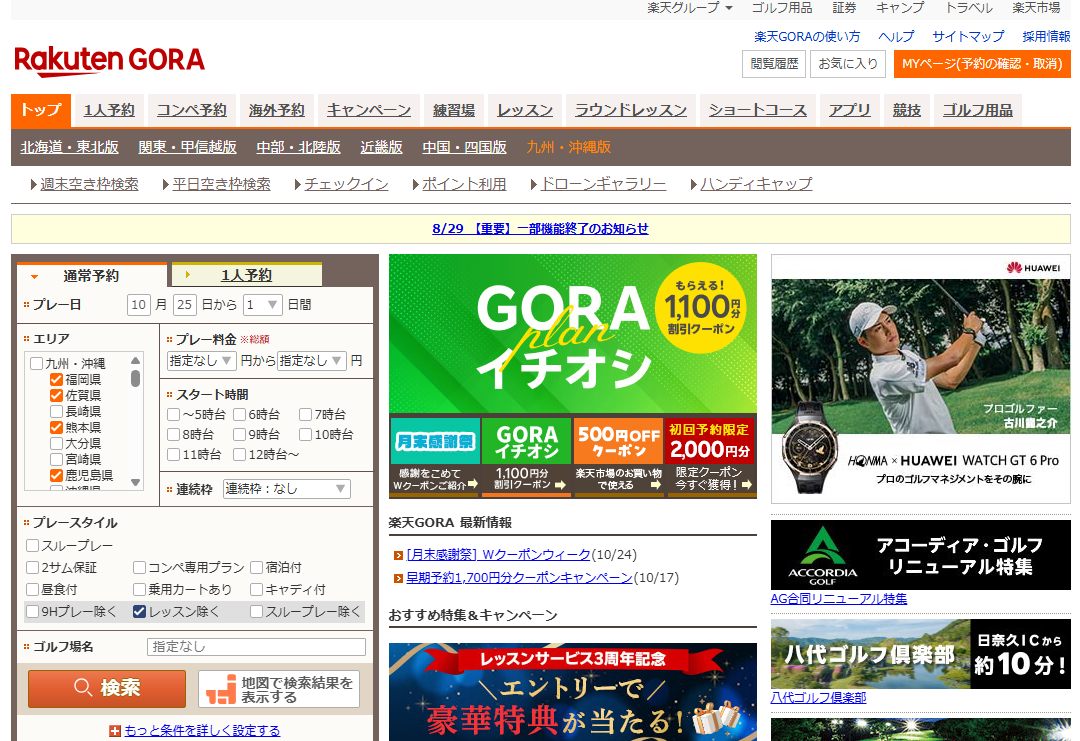The image size is (1080, 741).
Task: Switch to the 1人予約 search tab
Action: (246, 275)
